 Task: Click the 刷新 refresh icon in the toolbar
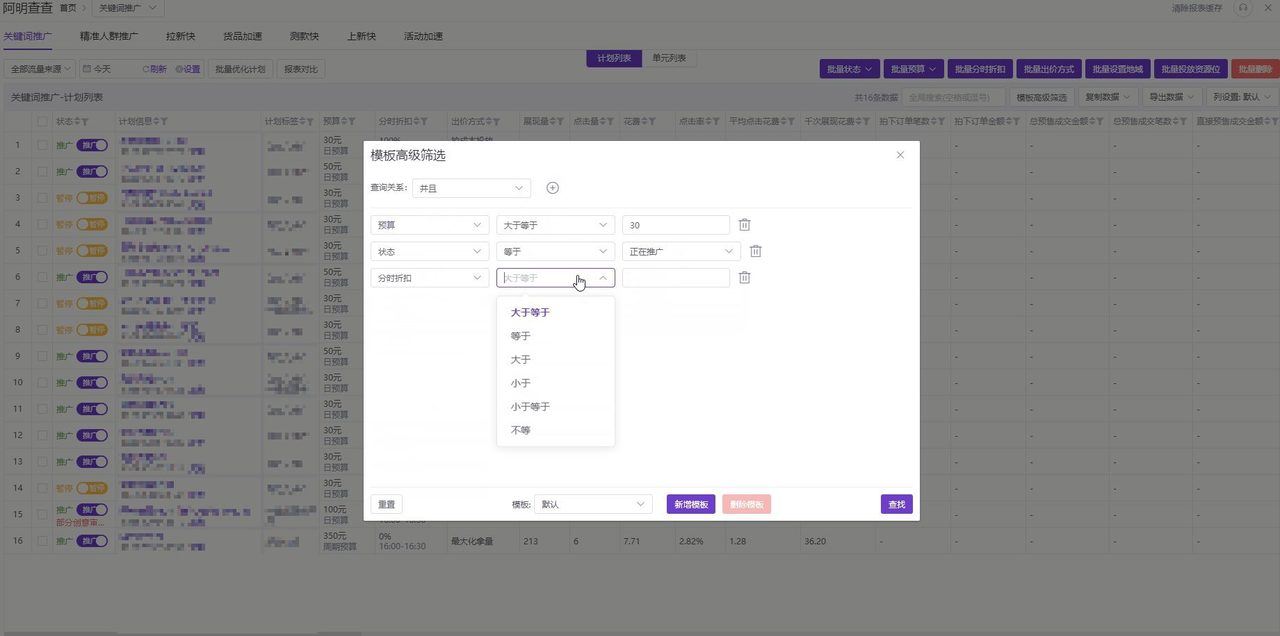145,69
